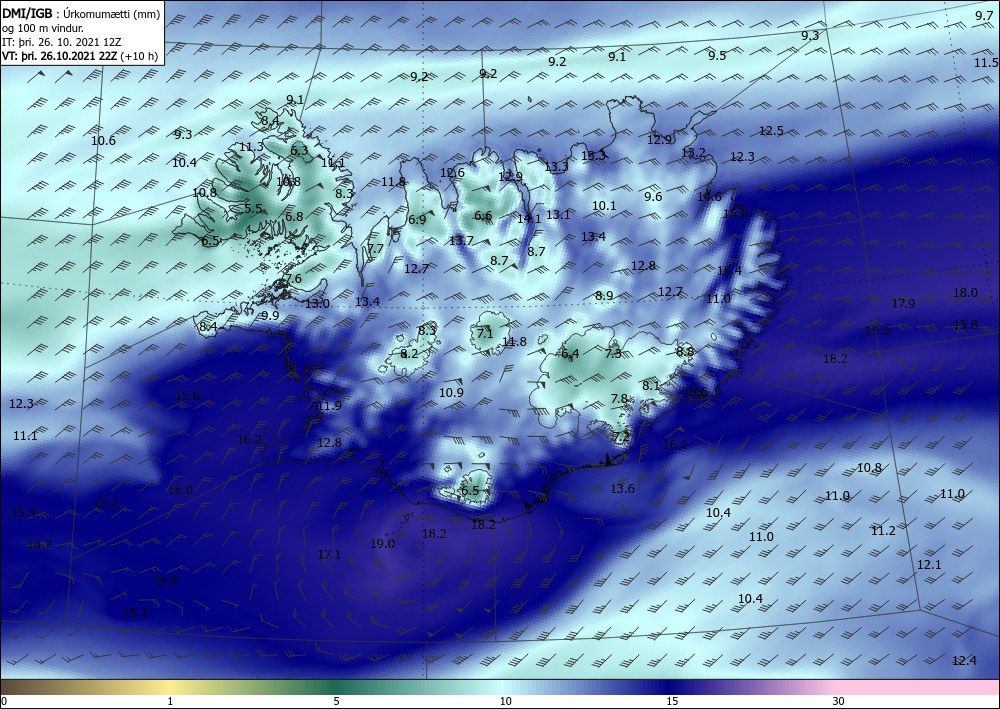
Task: Click the 8.9 value in central Iceland
Action: click(x=604, y=296)
